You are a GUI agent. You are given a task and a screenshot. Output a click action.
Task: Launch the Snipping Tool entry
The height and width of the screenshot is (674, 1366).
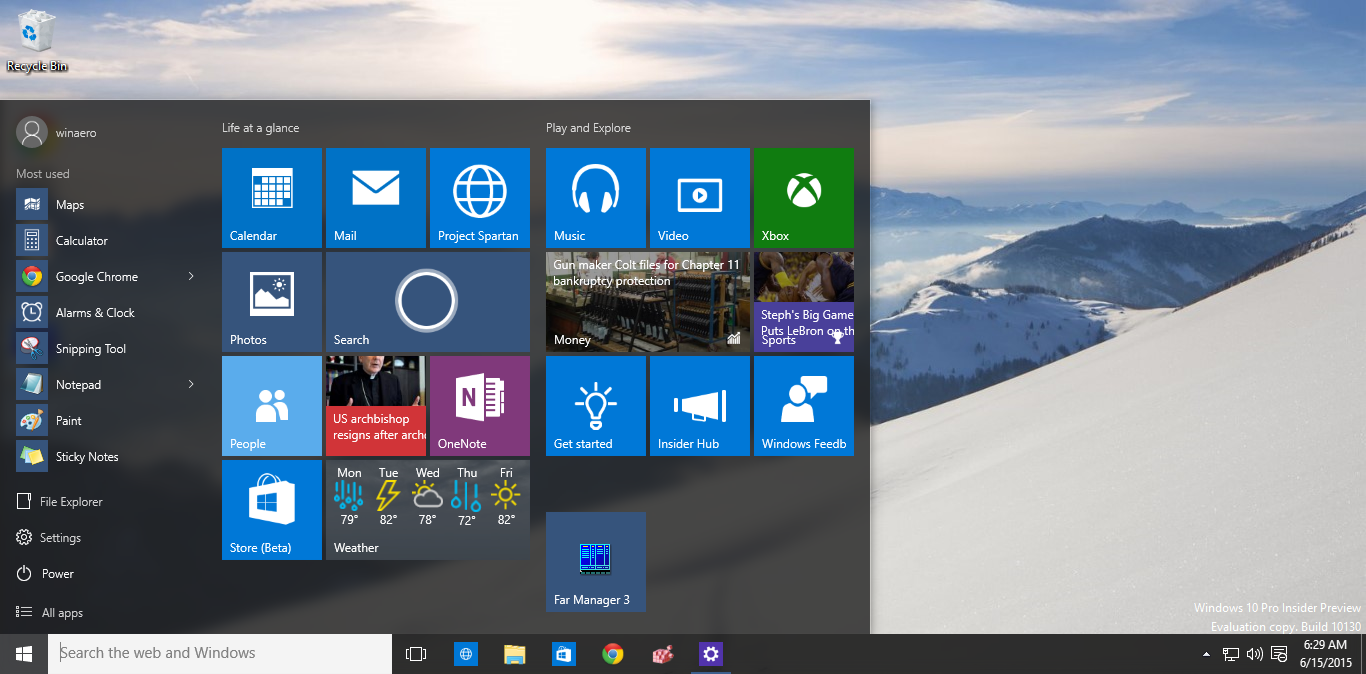[x=106, y=349]
